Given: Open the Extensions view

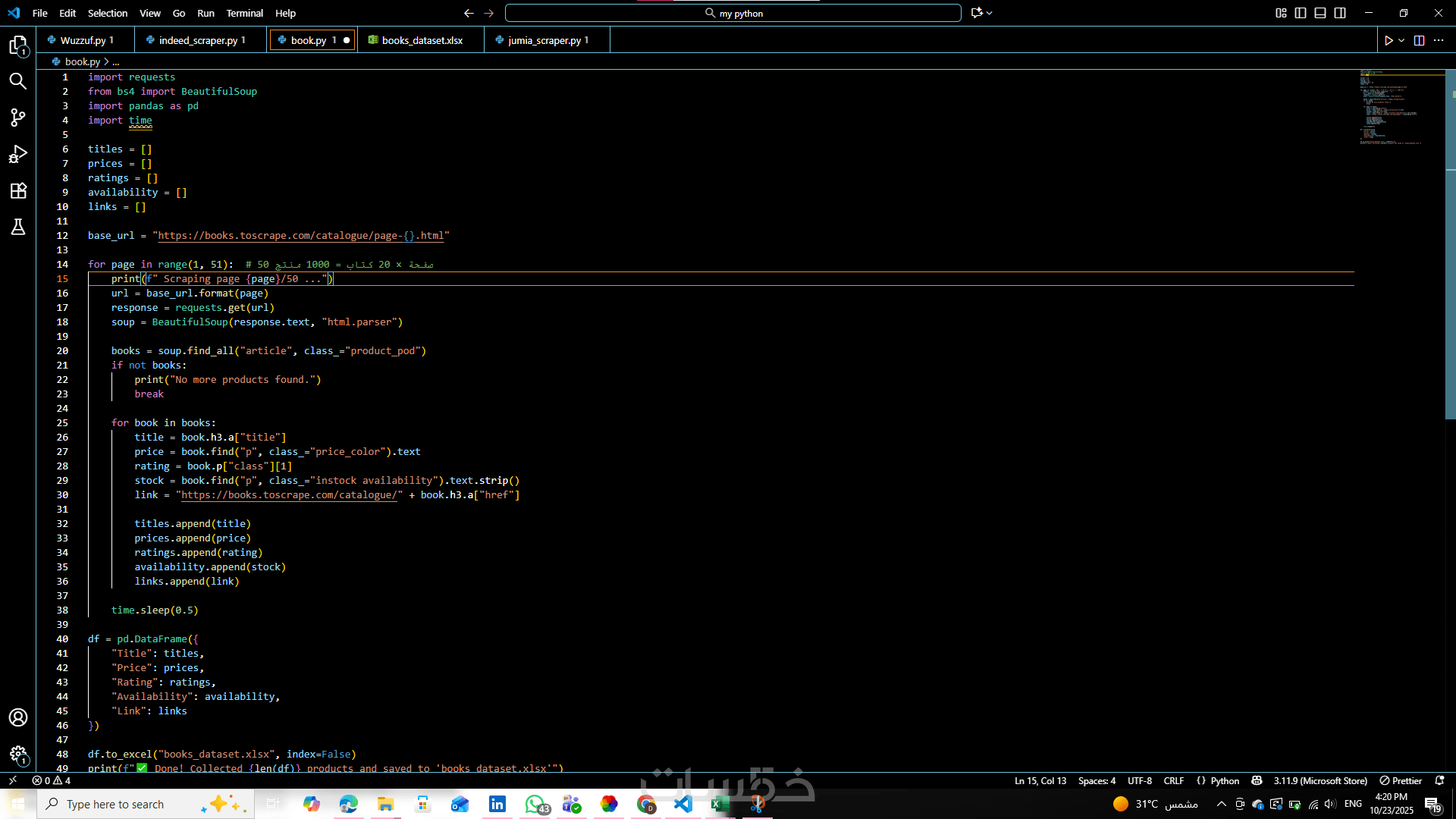Looking at the screenshot, I should click(x=18, y=190).
